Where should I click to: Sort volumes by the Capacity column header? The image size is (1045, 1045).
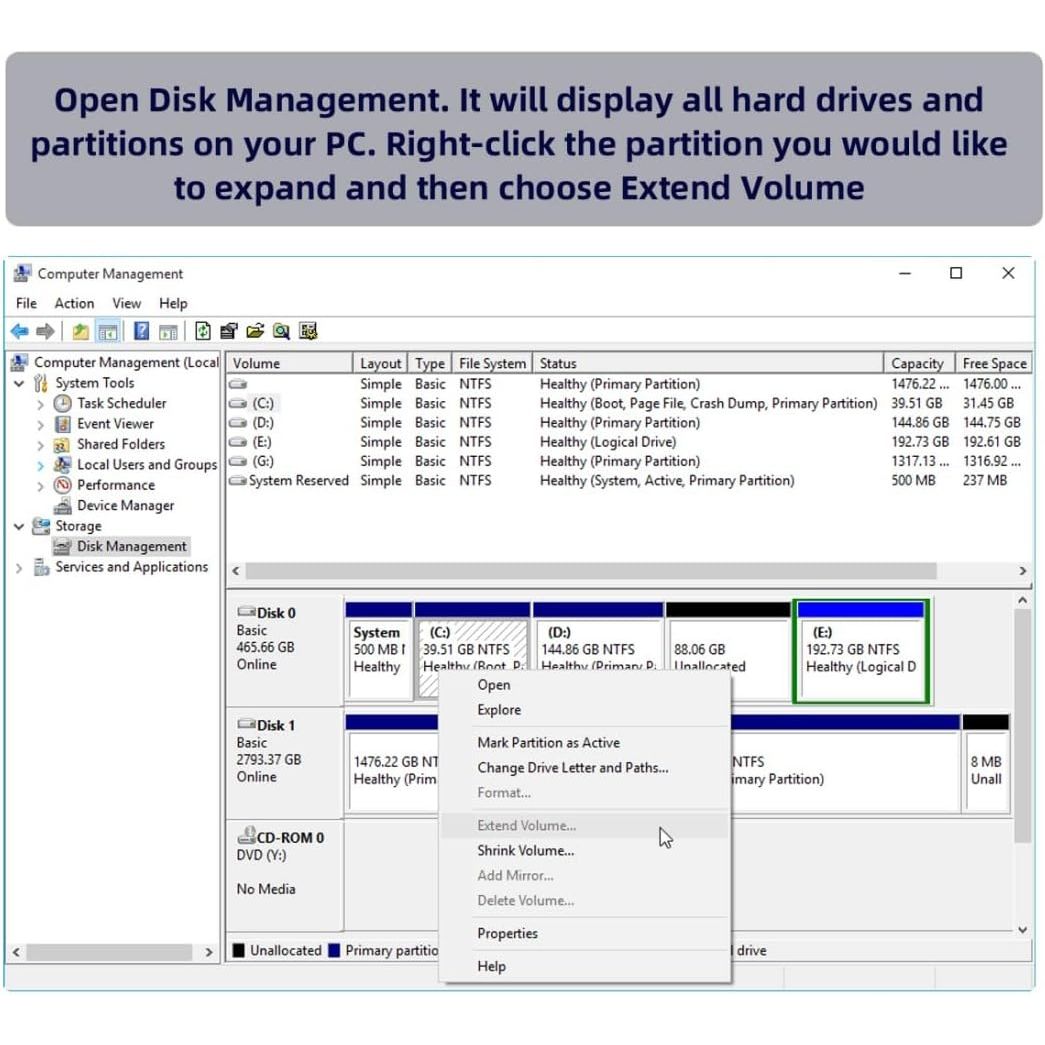pyautogui.click(x=916, y=363)
